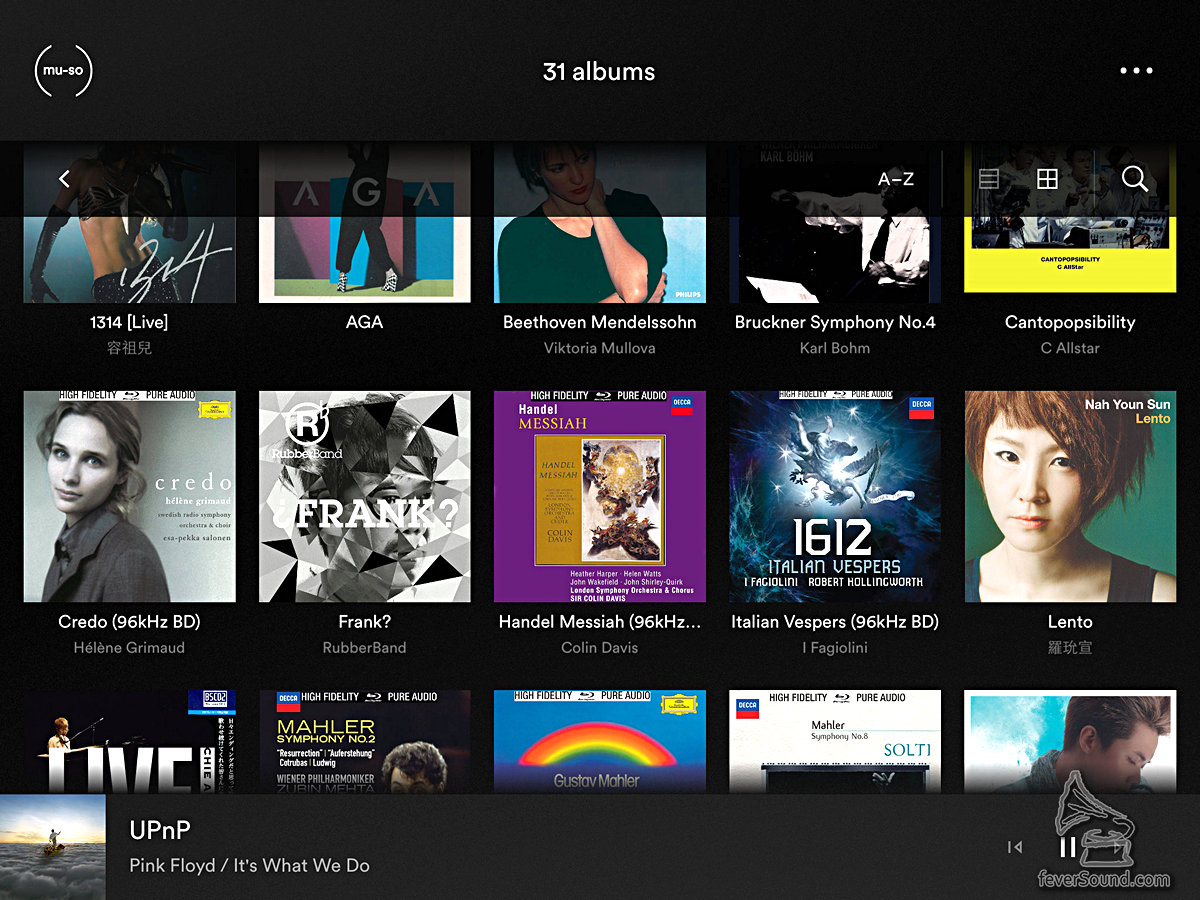
Task: Open the Cantopopsibility album cover
Action: (x=1070, y=218)
